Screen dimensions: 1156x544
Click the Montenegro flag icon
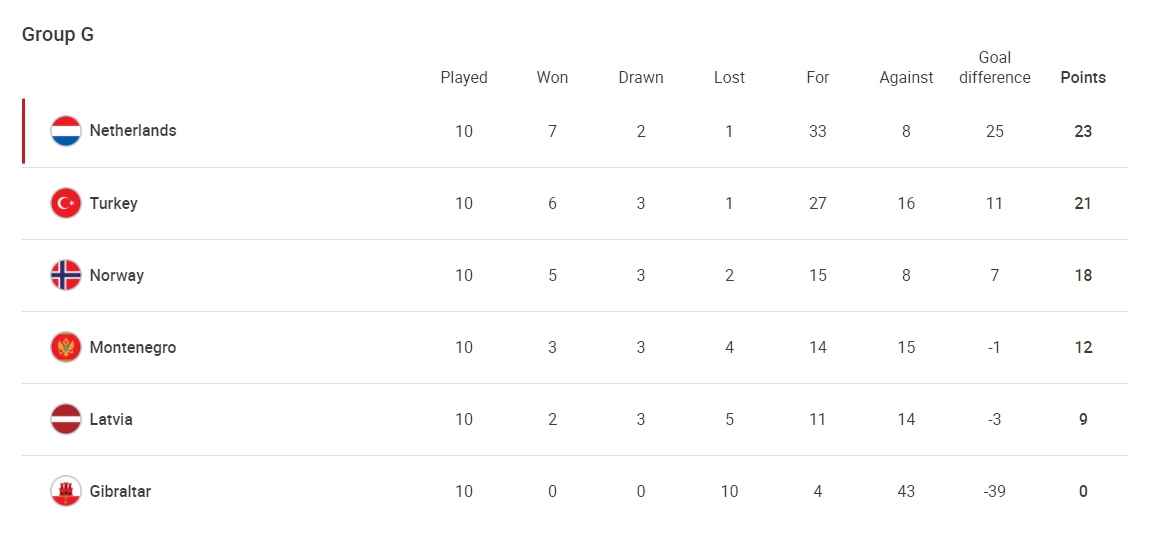(66, 347)
